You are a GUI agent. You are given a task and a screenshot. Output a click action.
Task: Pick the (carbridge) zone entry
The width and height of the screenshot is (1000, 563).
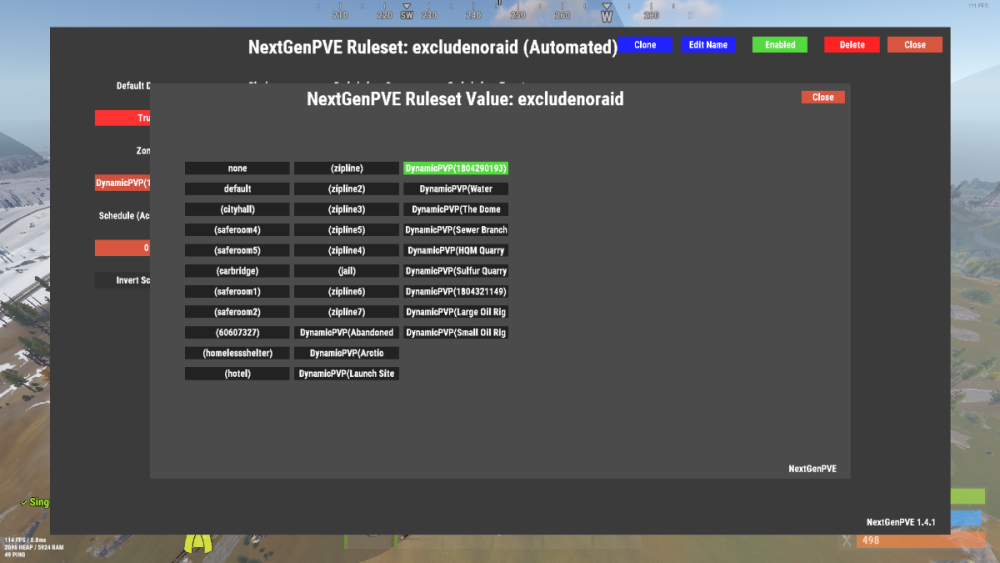(237, 271)
